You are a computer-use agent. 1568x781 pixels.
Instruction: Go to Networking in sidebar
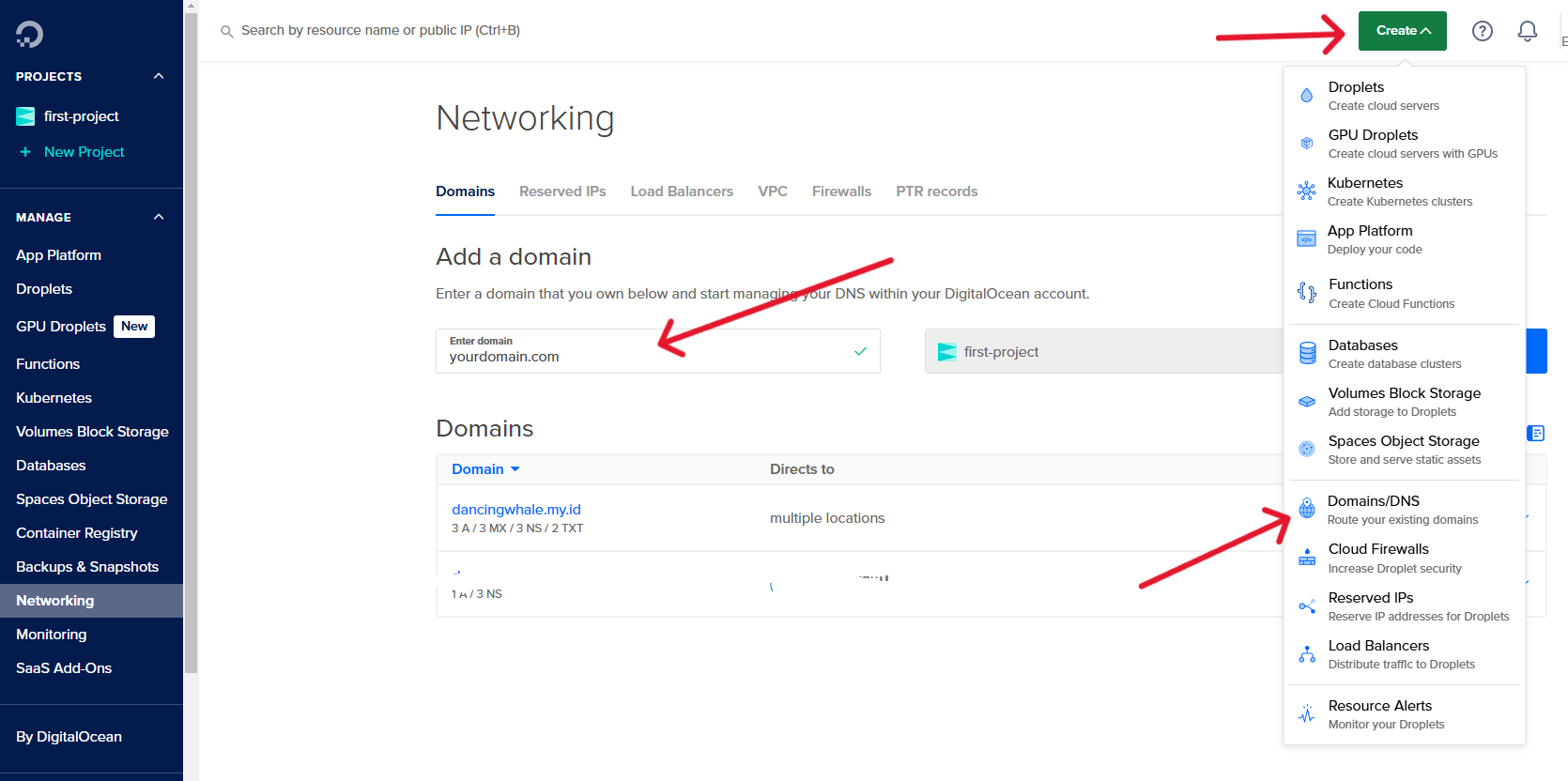click(91, 601)
